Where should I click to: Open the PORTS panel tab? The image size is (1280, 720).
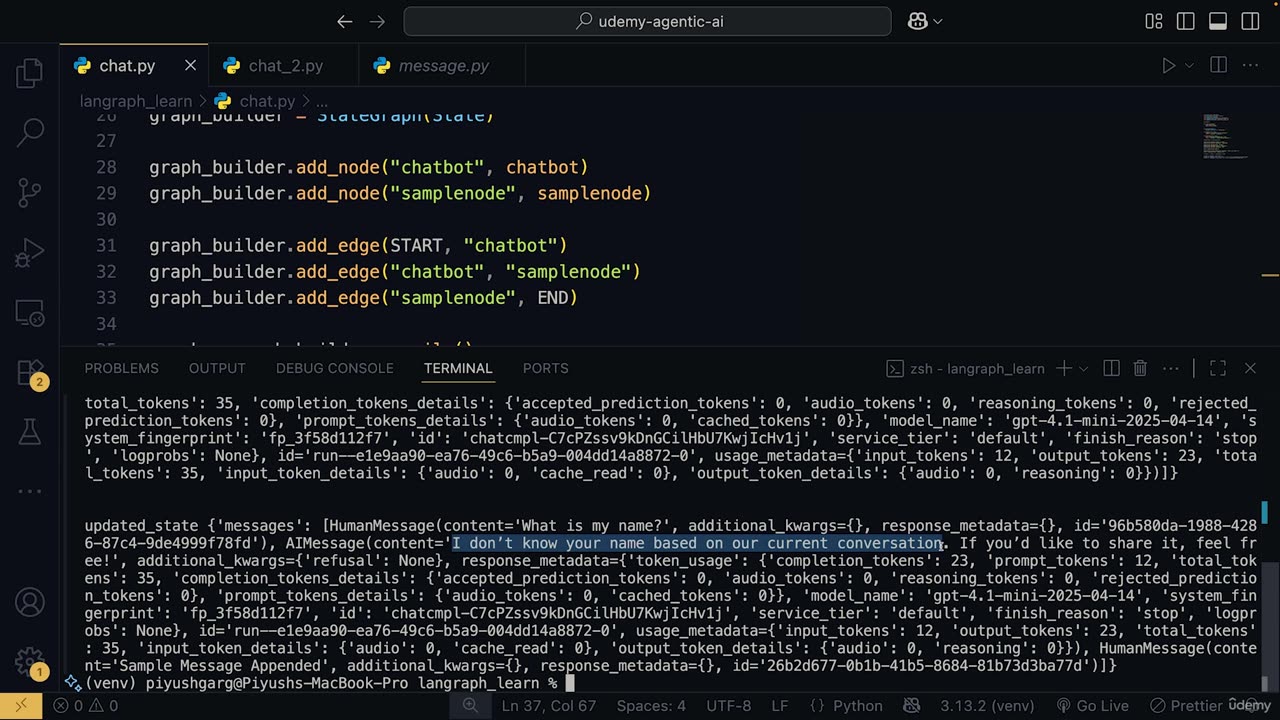(x=545, y=368)
